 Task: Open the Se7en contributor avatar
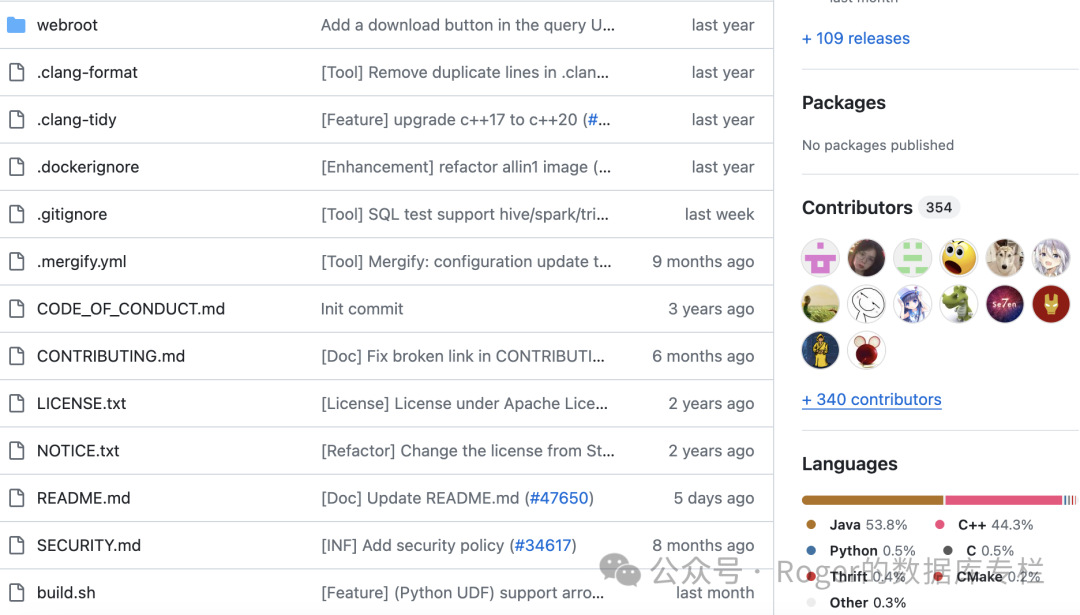point(1005,304)
